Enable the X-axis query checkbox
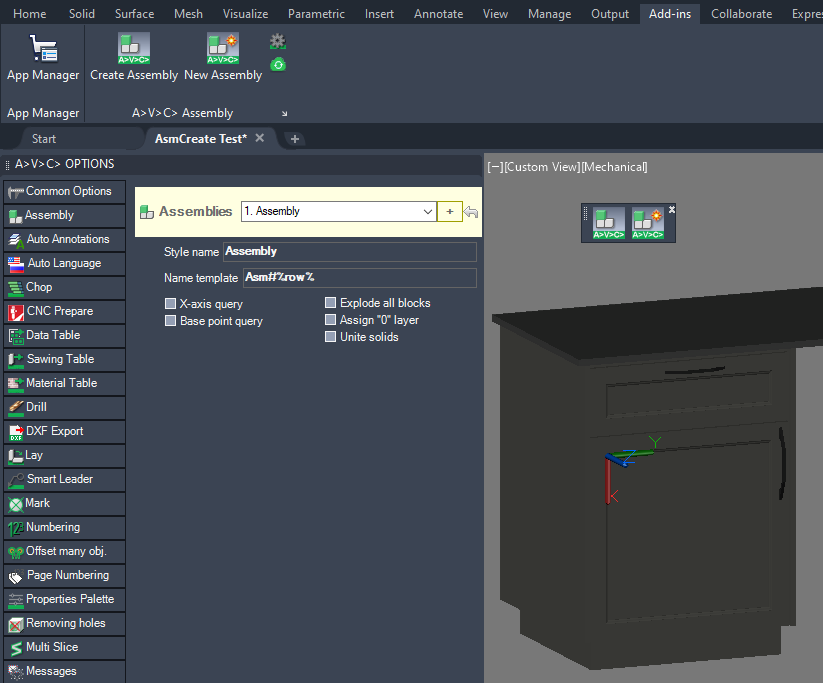The image size is (823, 683). (x=170, y=304)
